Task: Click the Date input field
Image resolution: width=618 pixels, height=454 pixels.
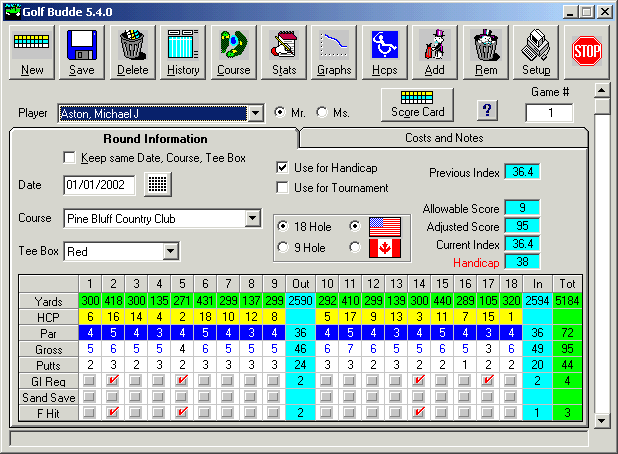Action: coord(99,185)
